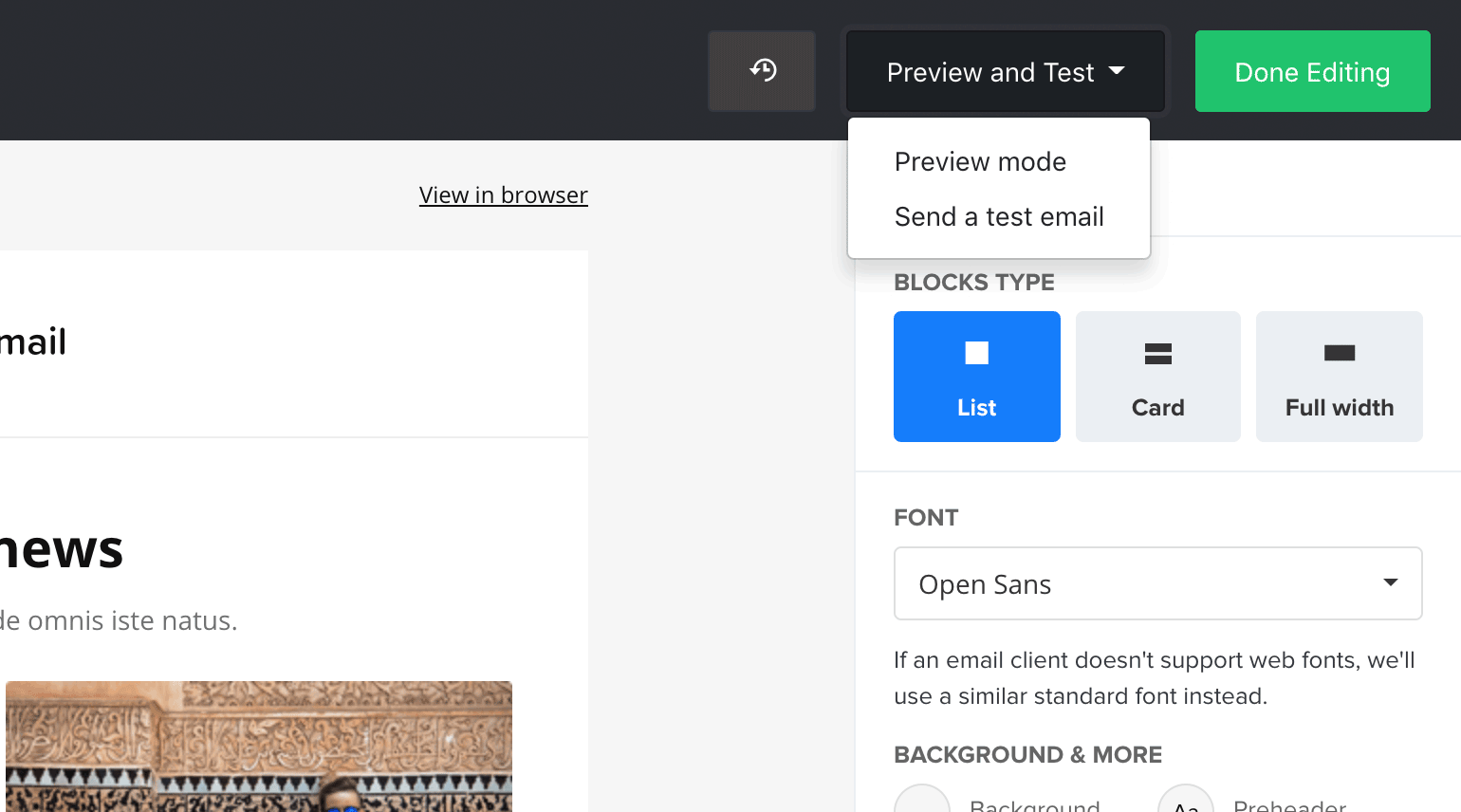Click the chevron on the font selector
The width and height of the screenshot is (1461, 812).
tap(1391, 583)
